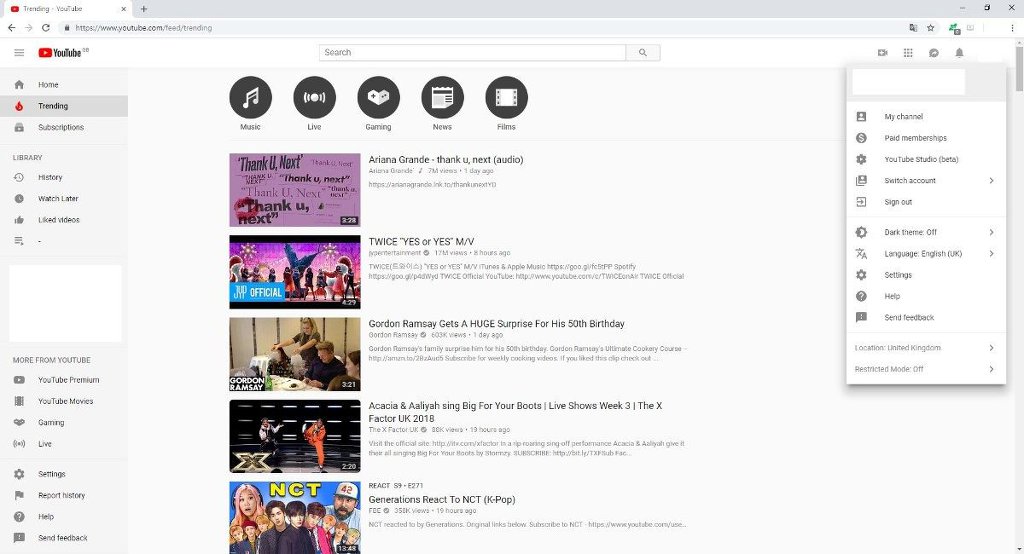Expand Restricted Mode: Off chevron

pos(991,369)
